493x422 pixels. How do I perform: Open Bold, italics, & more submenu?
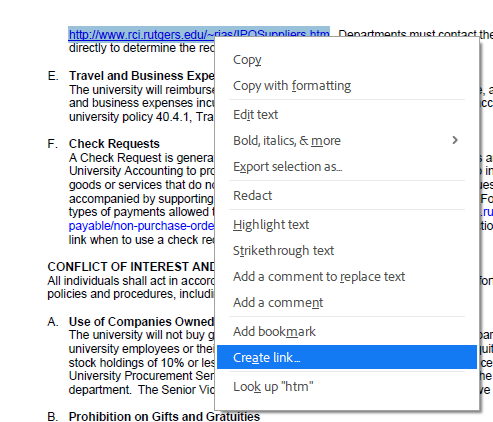tap(347, 140)
